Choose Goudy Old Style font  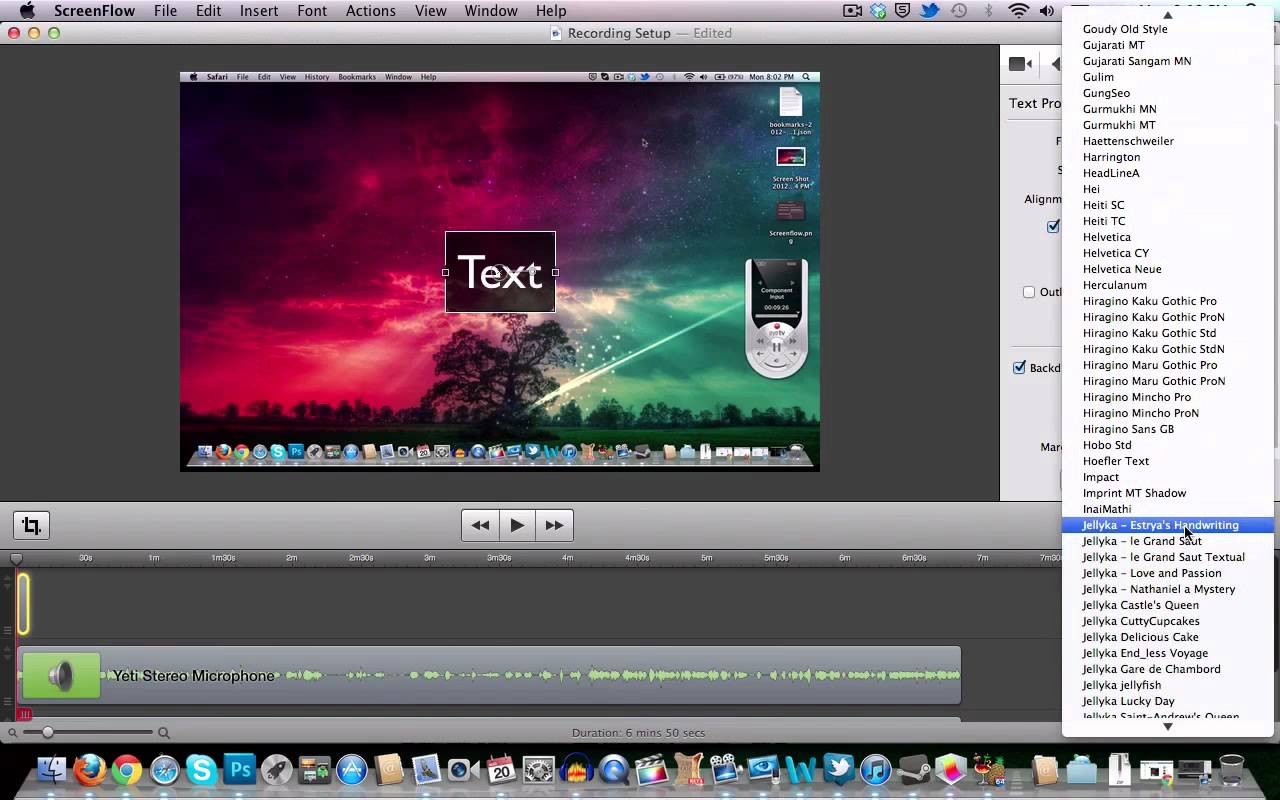pyautogui.click(x=1167, y=29)
